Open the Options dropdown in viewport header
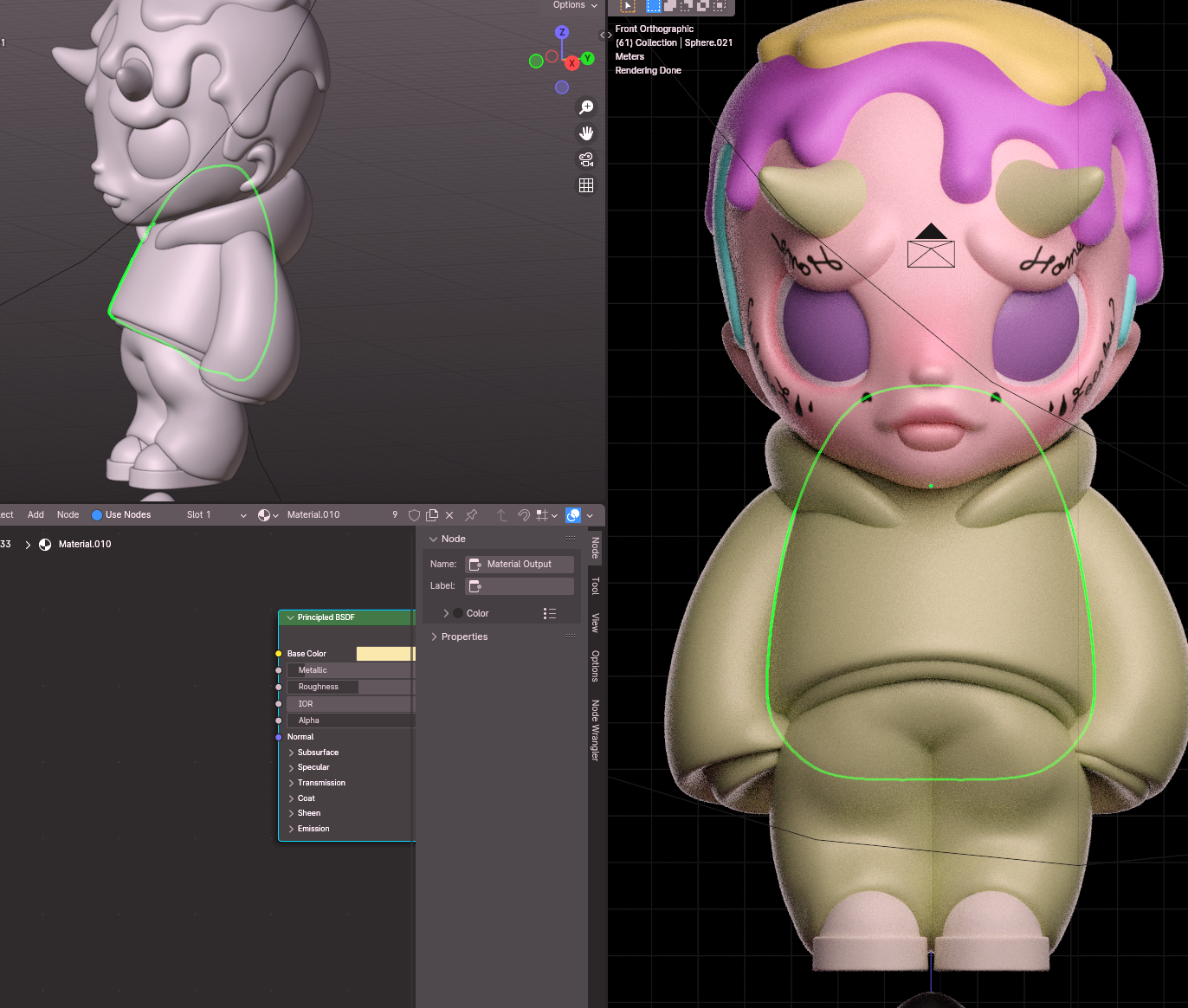This screenshot has height=1008, width=1188. tap(575, 5)
